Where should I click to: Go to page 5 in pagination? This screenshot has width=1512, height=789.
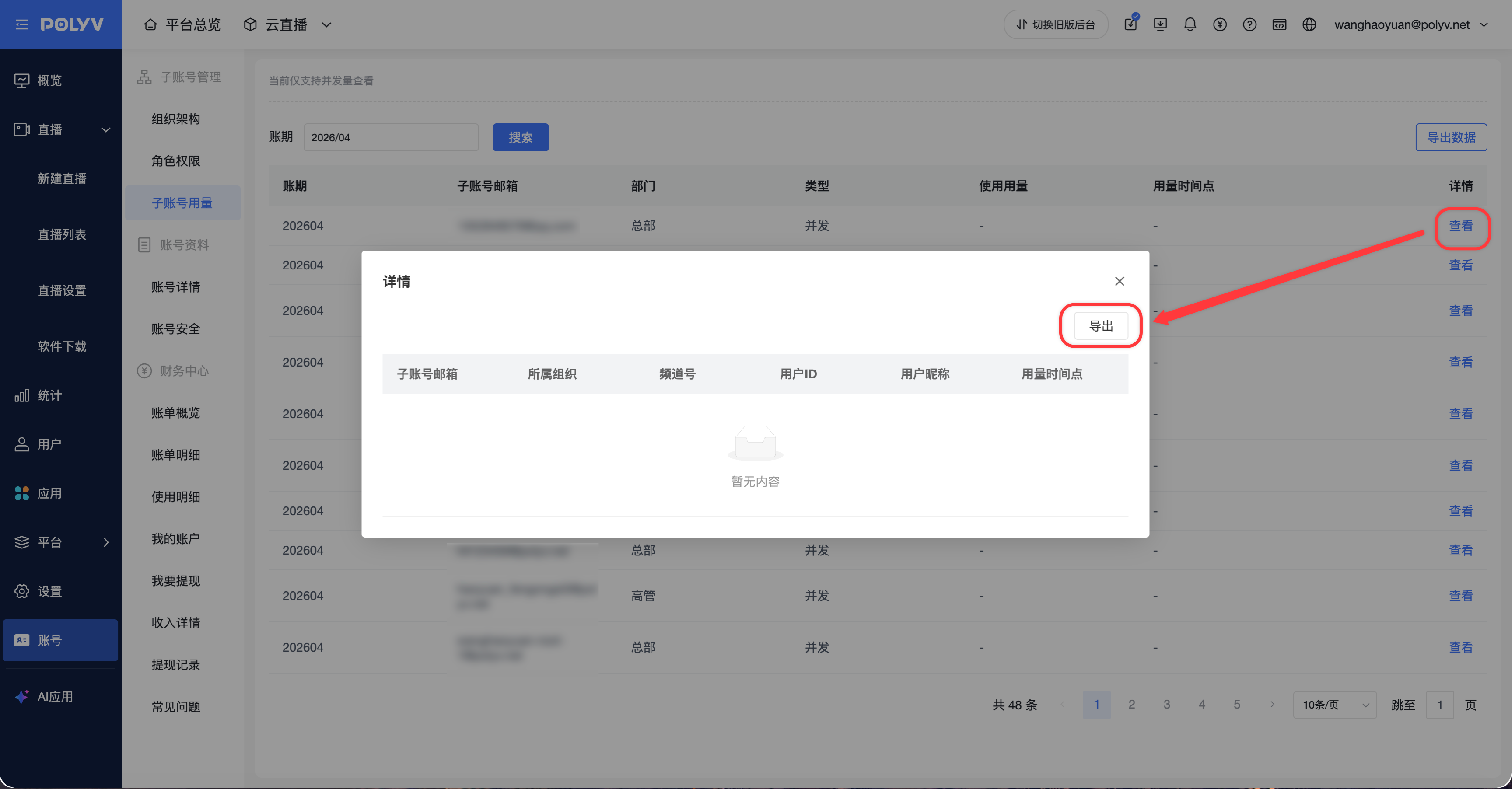[x=1237, y=705]
